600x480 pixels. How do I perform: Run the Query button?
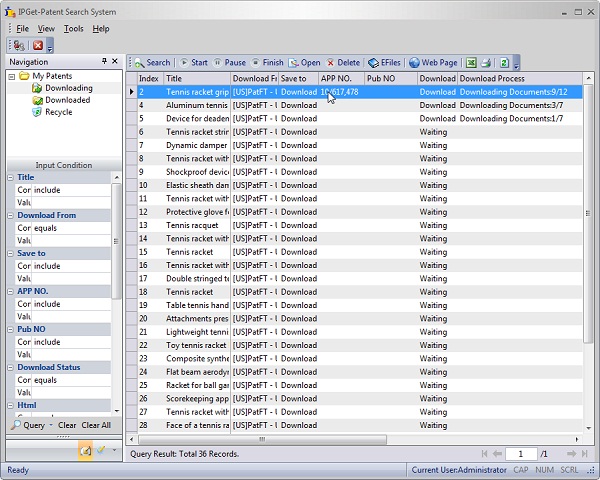28,425
